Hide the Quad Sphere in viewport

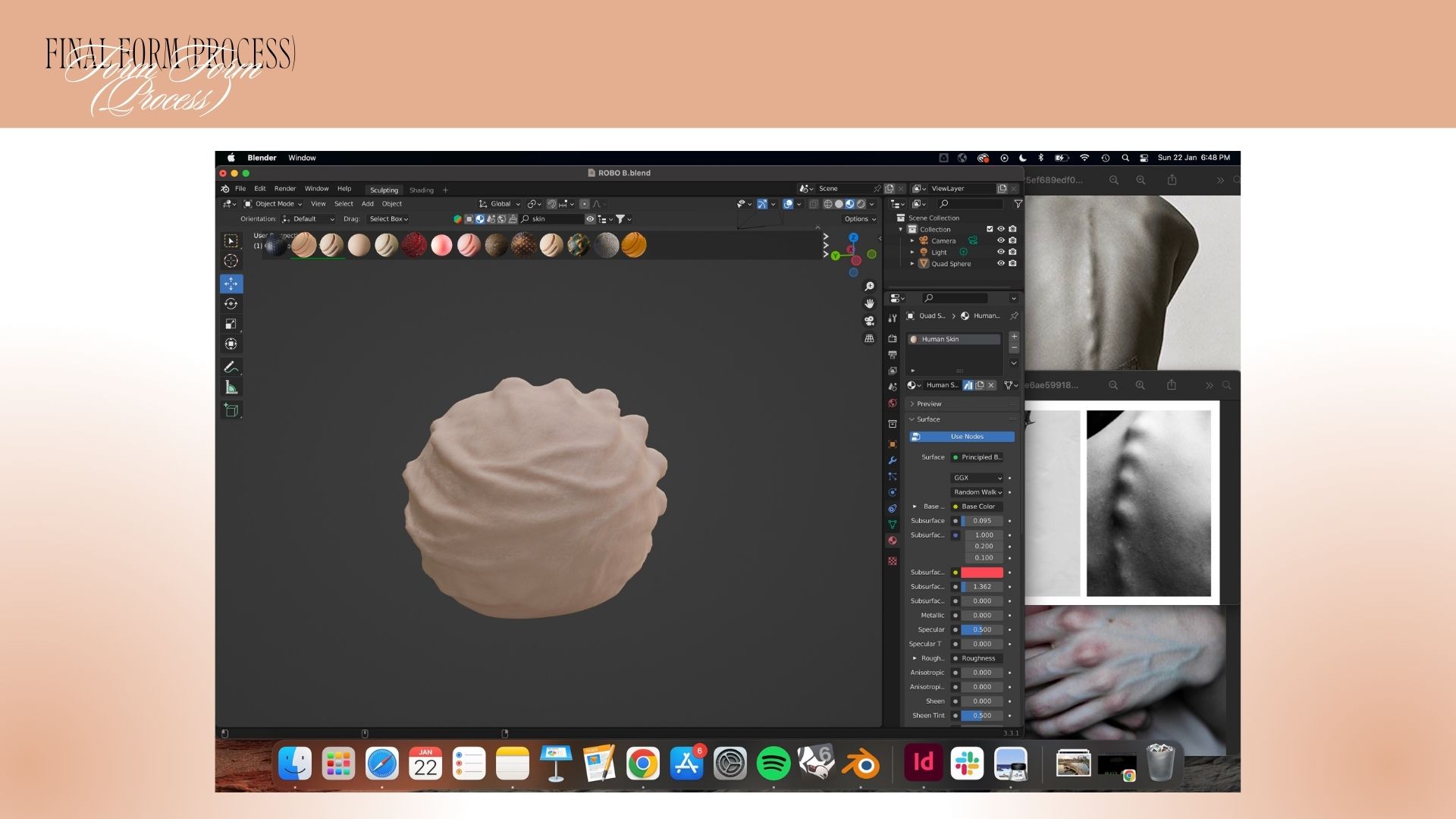click(1001, 263)
